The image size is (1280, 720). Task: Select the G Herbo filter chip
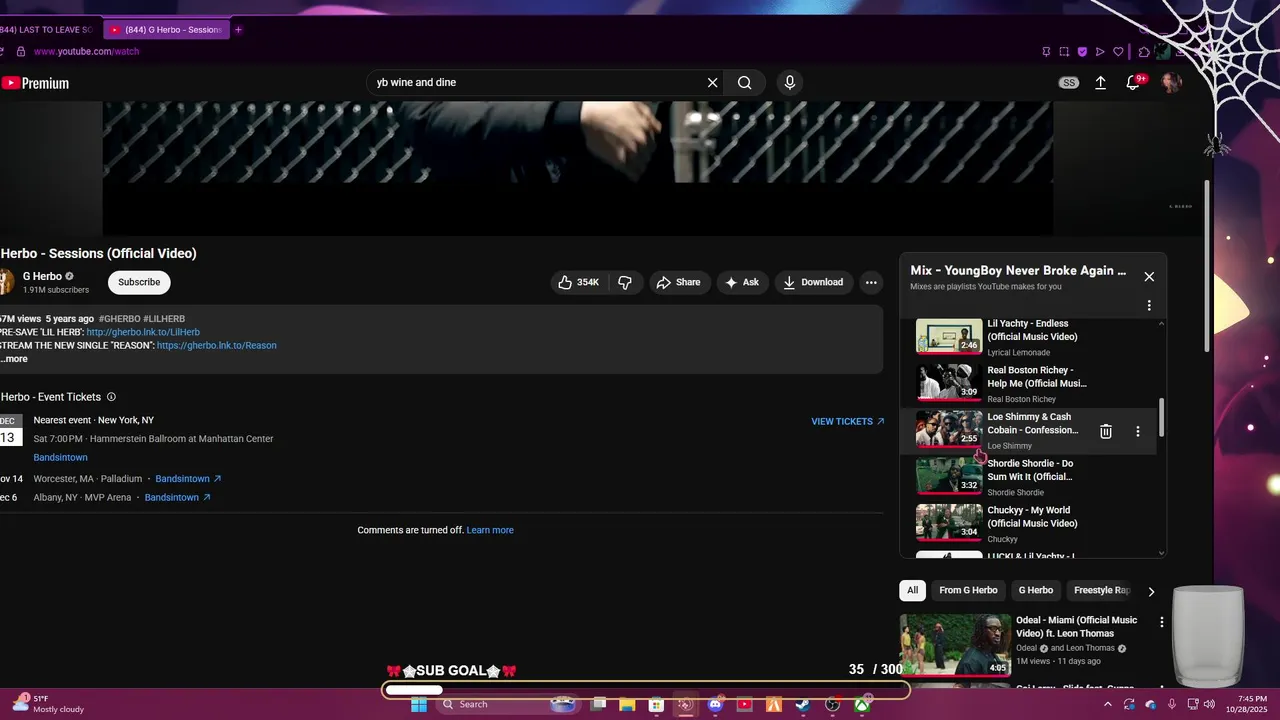click(1035, 591)
